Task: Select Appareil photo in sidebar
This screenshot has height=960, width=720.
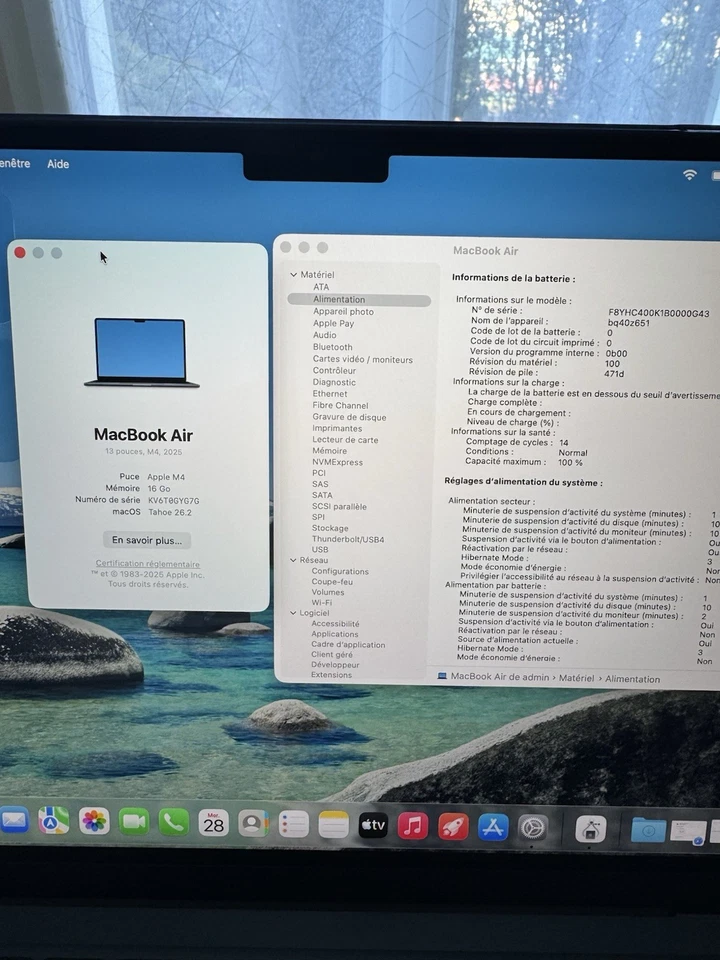Action: point(343,312)
